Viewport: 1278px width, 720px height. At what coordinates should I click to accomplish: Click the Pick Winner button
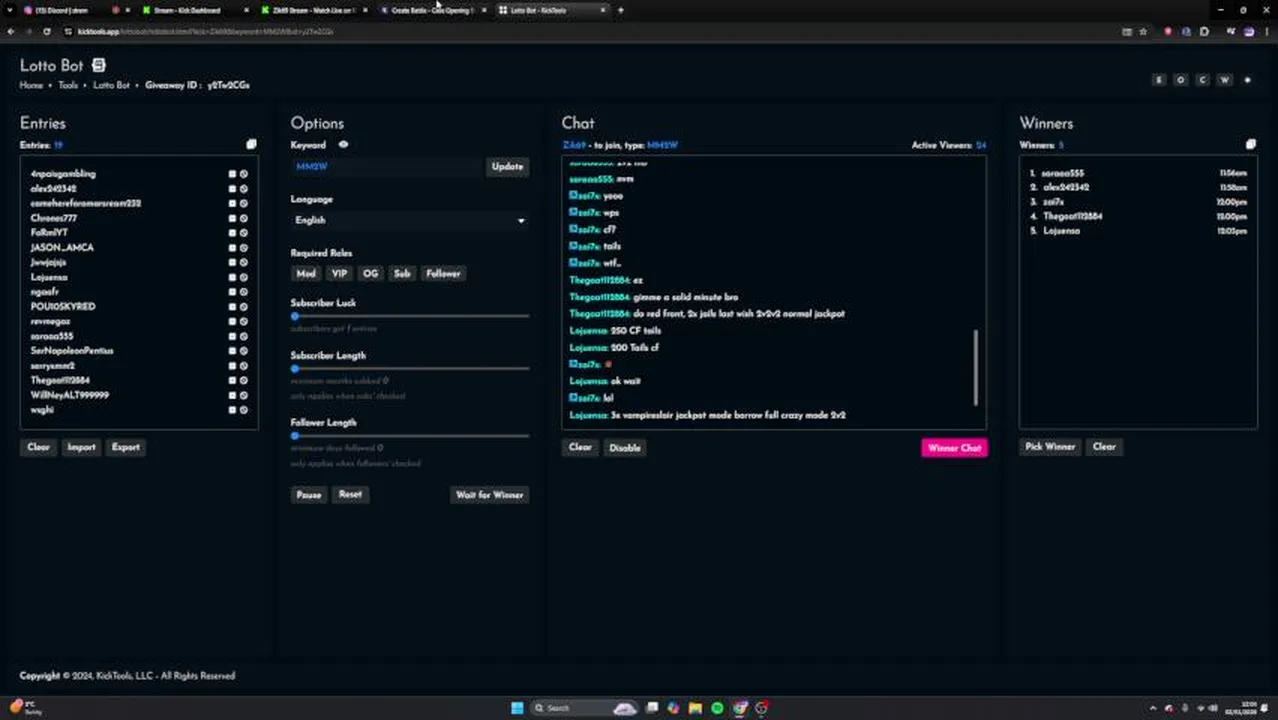(1050, 447)
